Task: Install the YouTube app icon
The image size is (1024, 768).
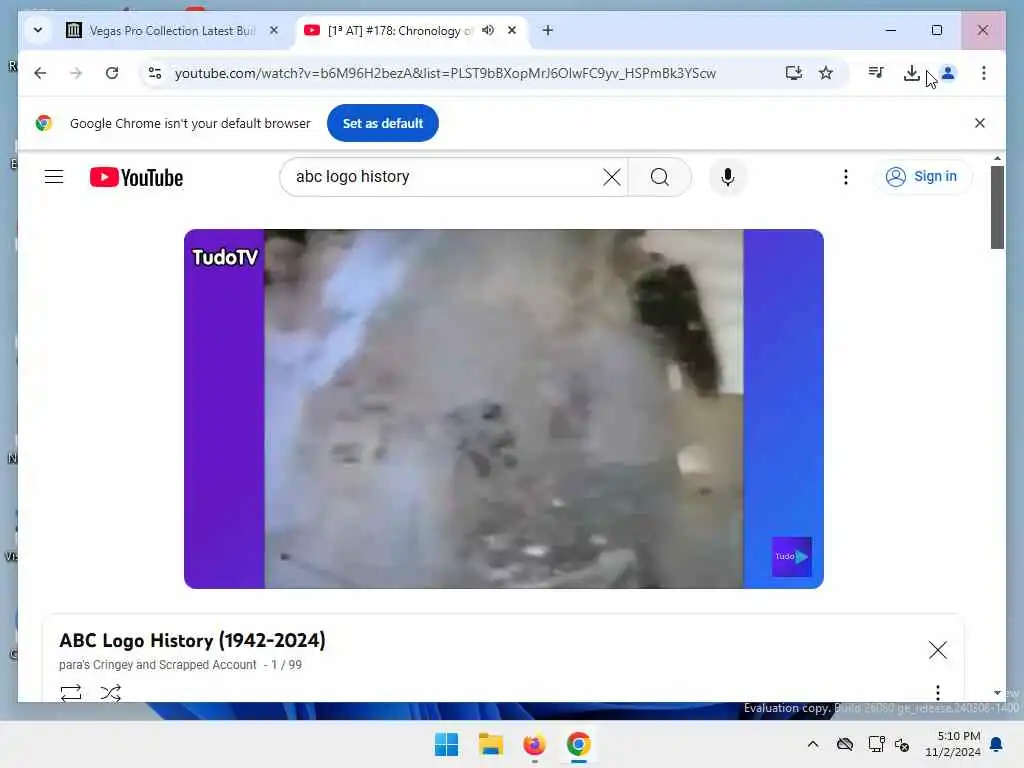Action: point(793,73)
